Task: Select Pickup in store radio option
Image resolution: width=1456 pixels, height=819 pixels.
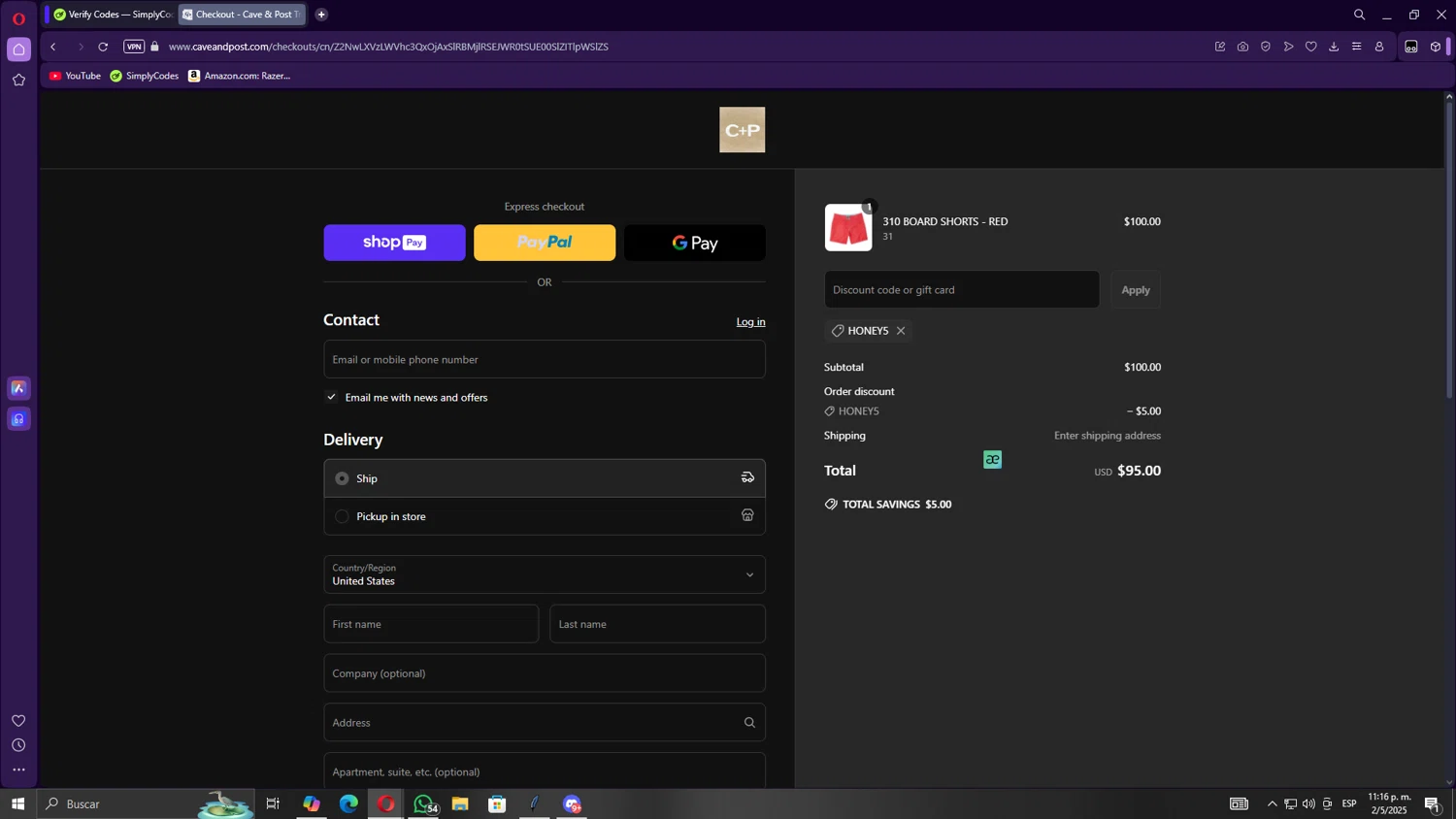Action: [342, 516]
